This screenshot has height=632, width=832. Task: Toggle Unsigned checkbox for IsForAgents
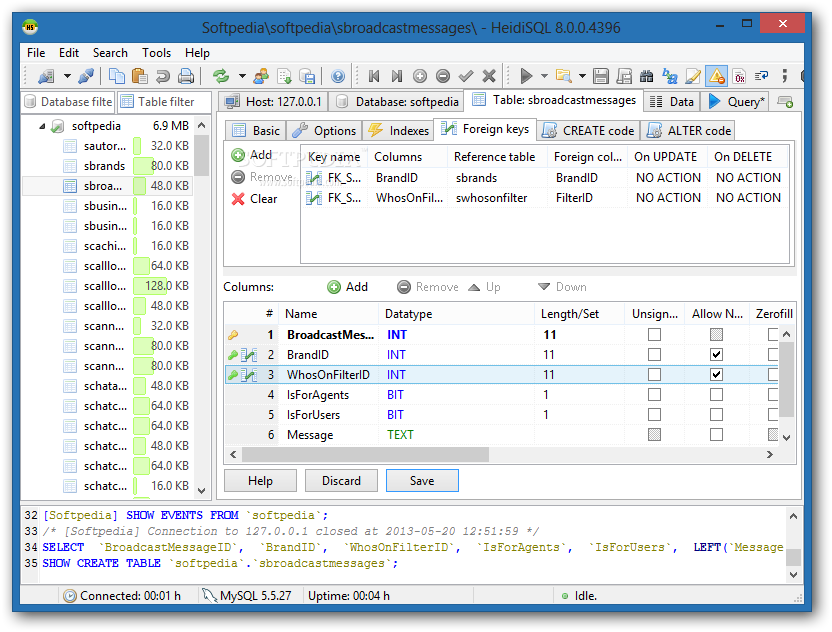pyautogui.click(x=654, y=395)
